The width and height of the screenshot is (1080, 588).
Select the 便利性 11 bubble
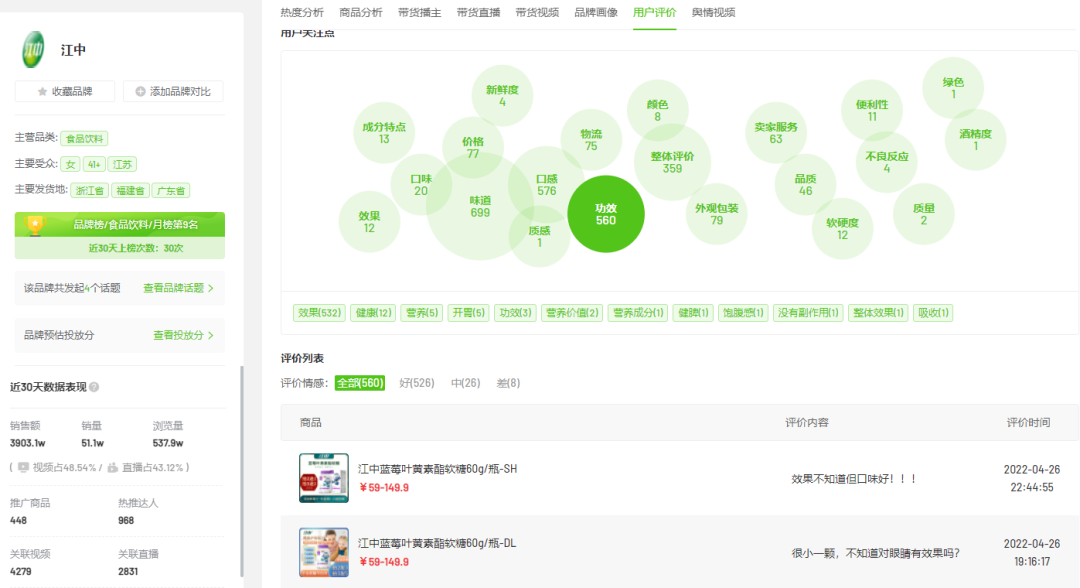pyautogui.click(x=872, y=111)
